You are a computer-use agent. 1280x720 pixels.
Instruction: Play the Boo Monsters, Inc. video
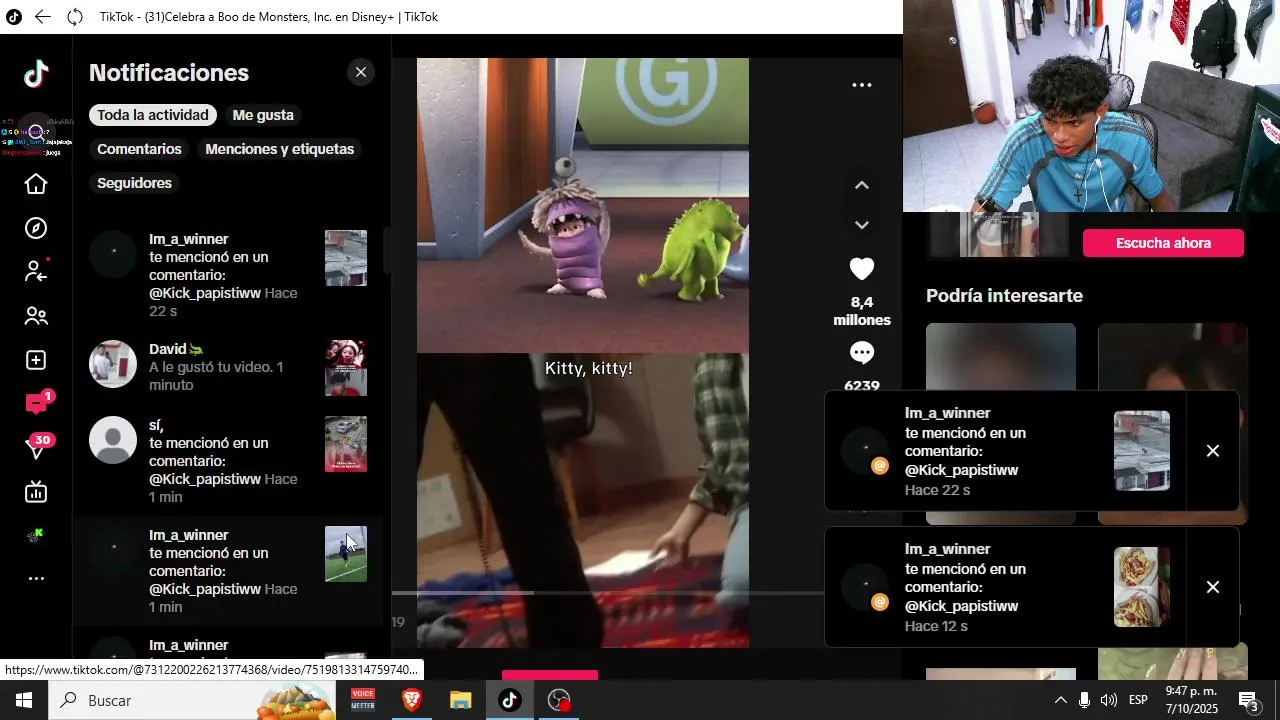(583, 353)
